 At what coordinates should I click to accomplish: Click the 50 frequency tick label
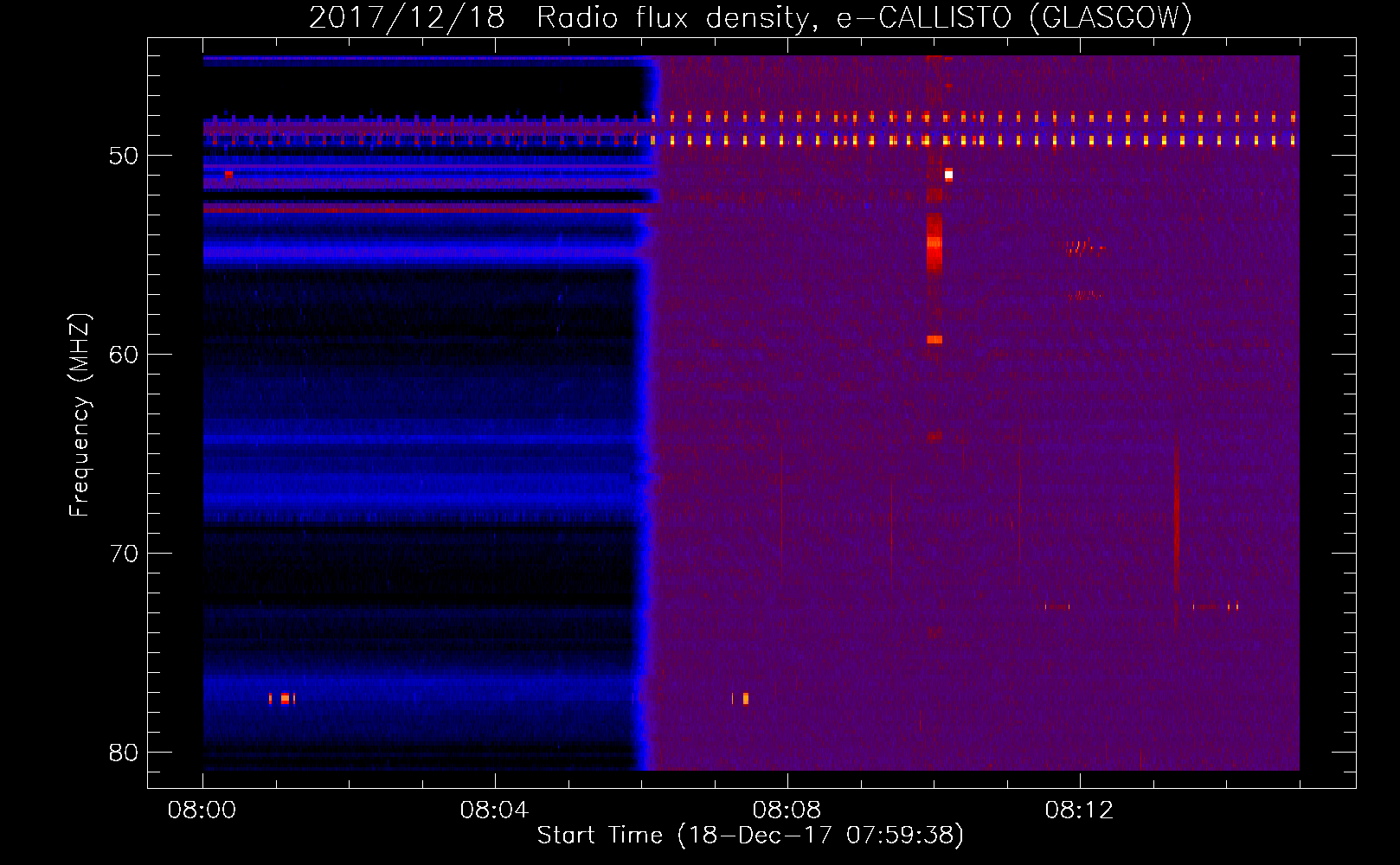pyautogui.click(x=125, y=156)
